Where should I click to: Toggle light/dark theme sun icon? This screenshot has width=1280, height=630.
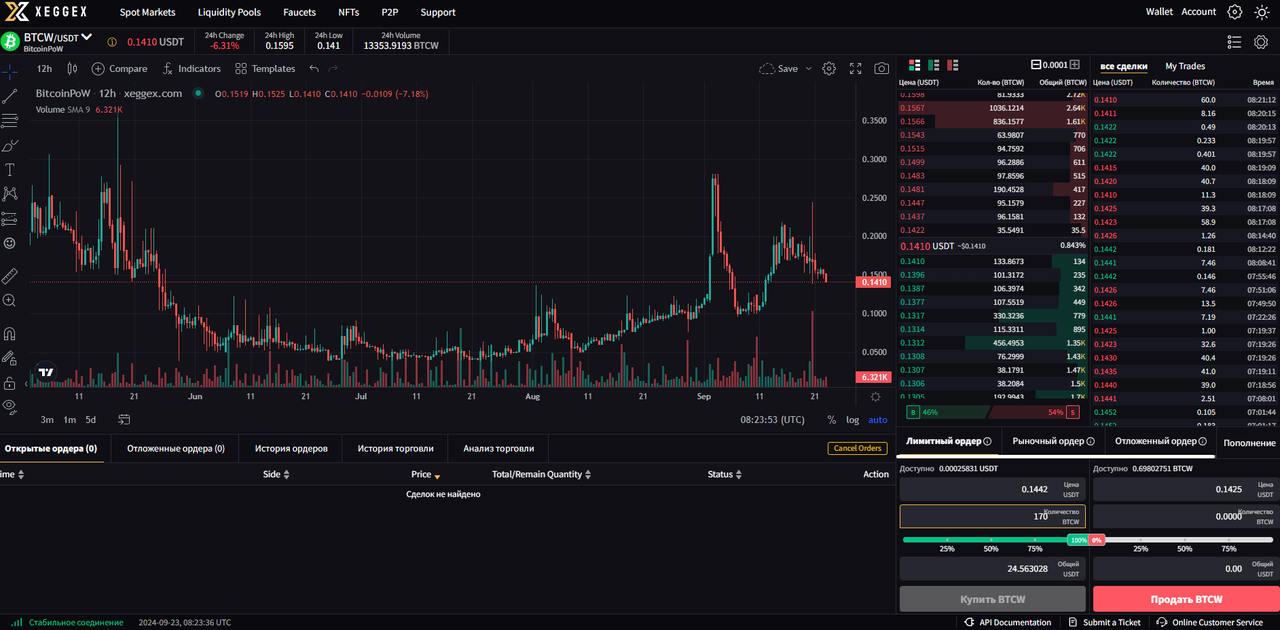[x=1262, y=12]
